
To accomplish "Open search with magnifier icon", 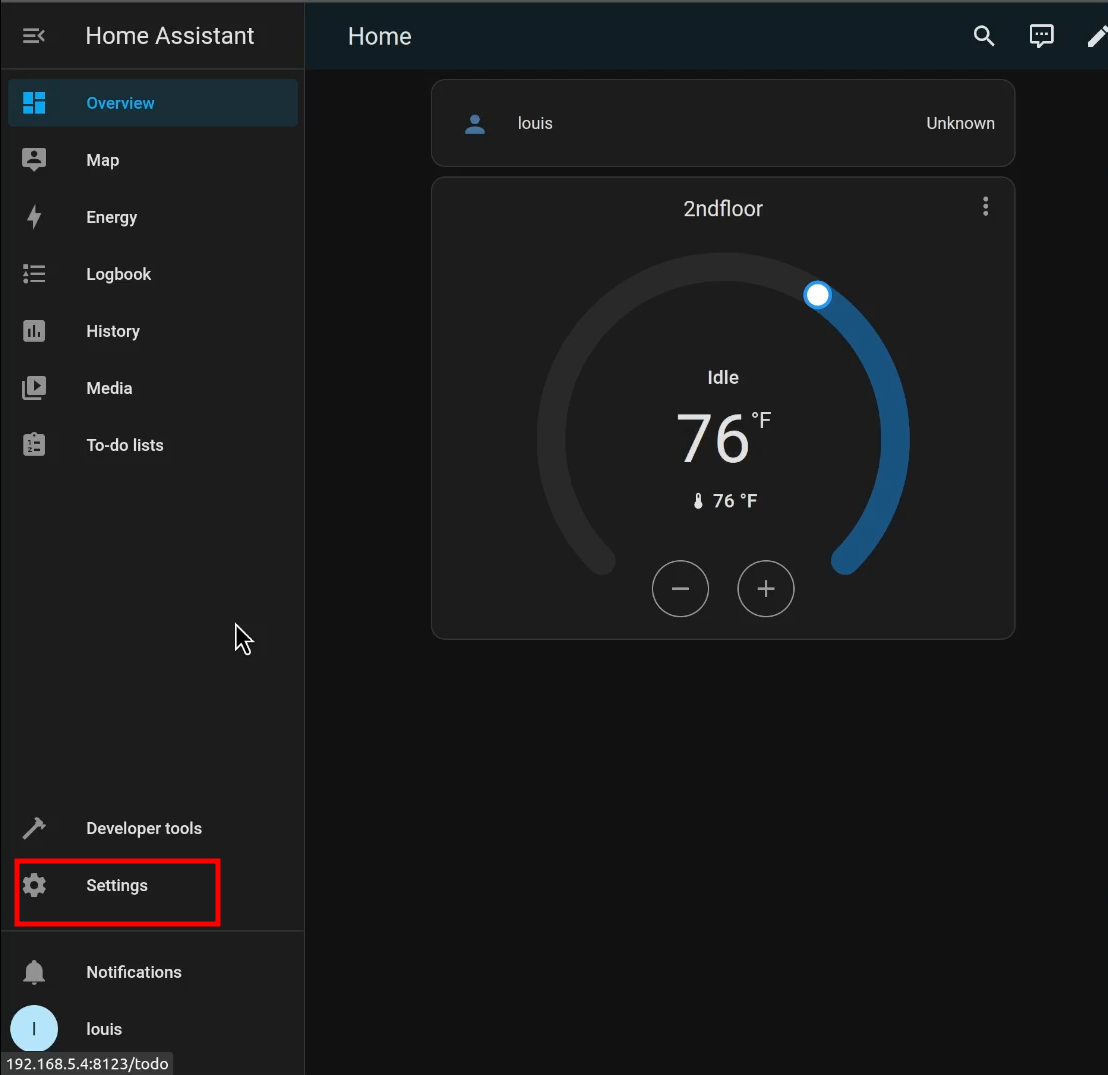I will [984, 36].
